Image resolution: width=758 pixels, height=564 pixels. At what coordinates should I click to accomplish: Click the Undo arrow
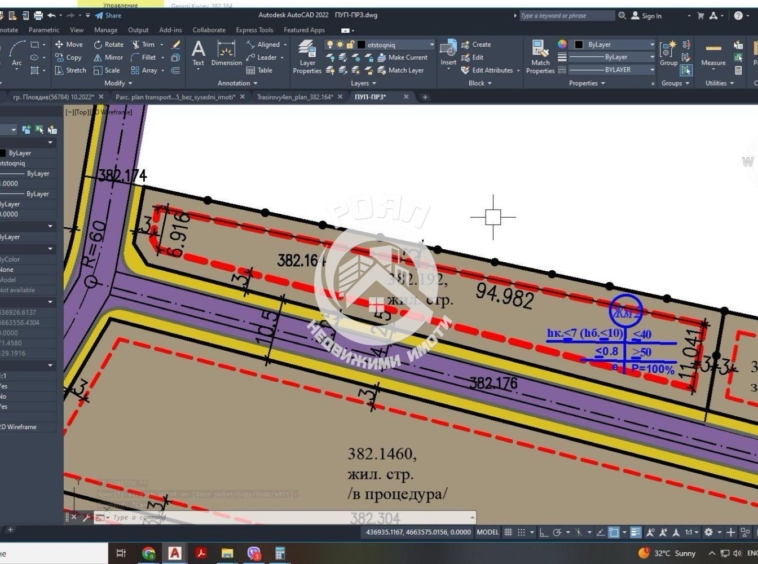(51, 15)
